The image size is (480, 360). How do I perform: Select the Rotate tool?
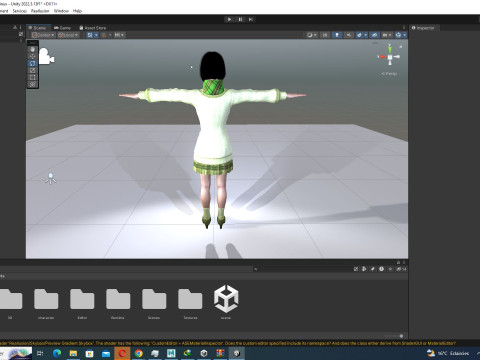tap(33, 63)
